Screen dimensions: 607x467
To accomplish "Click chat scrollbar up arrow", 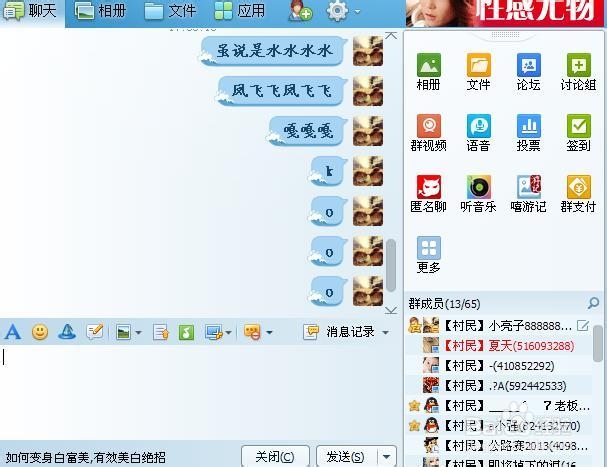I will [391, 35].
